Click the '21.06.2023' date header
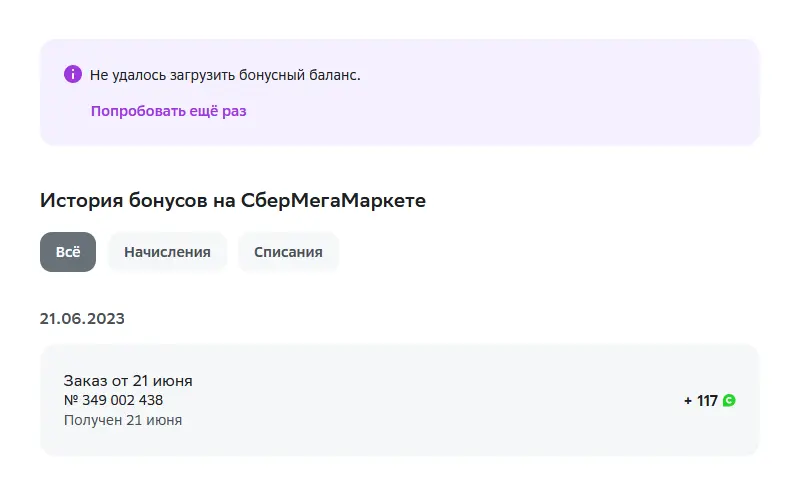 (82, 318)
